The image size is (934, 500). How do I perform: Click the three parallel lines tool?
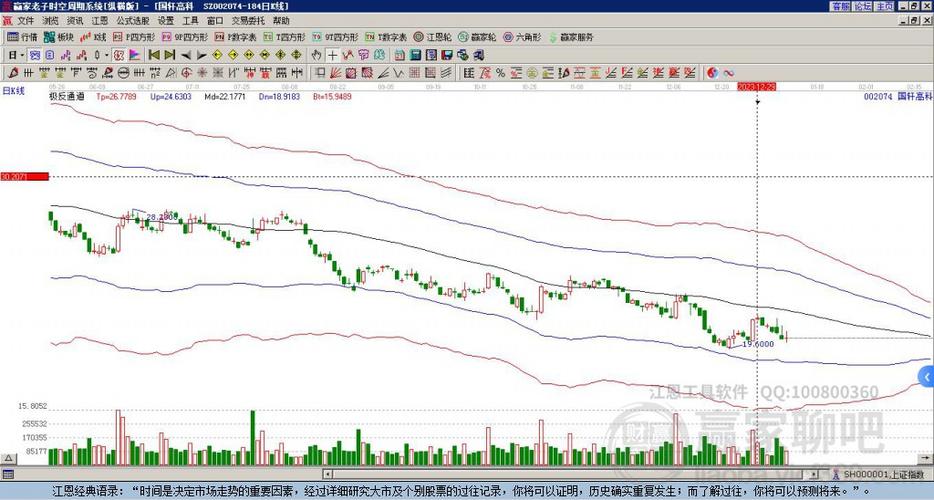446,73
